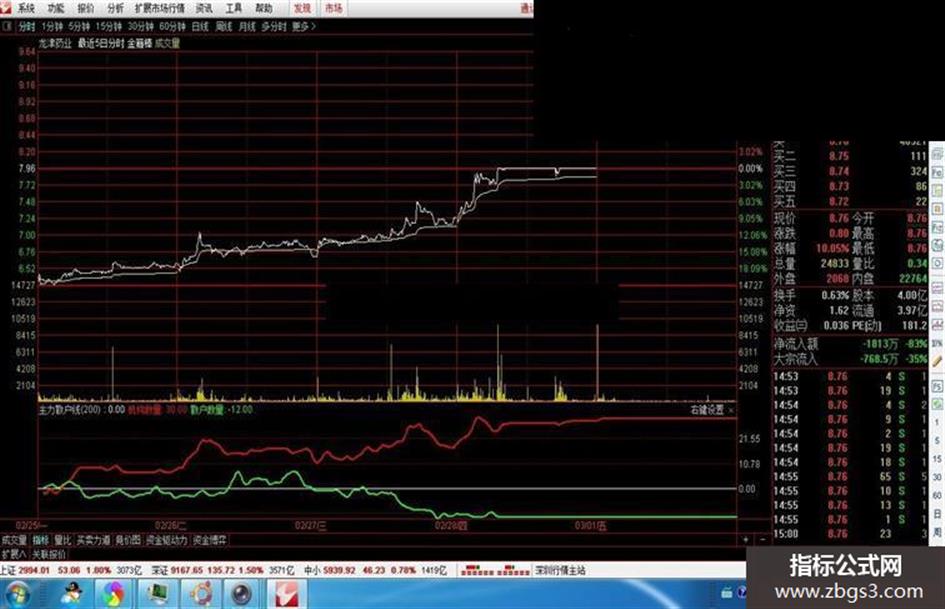Open Windows Start menu orb
The height and width of the screenshot is (609, 945).
pos(17,594)
